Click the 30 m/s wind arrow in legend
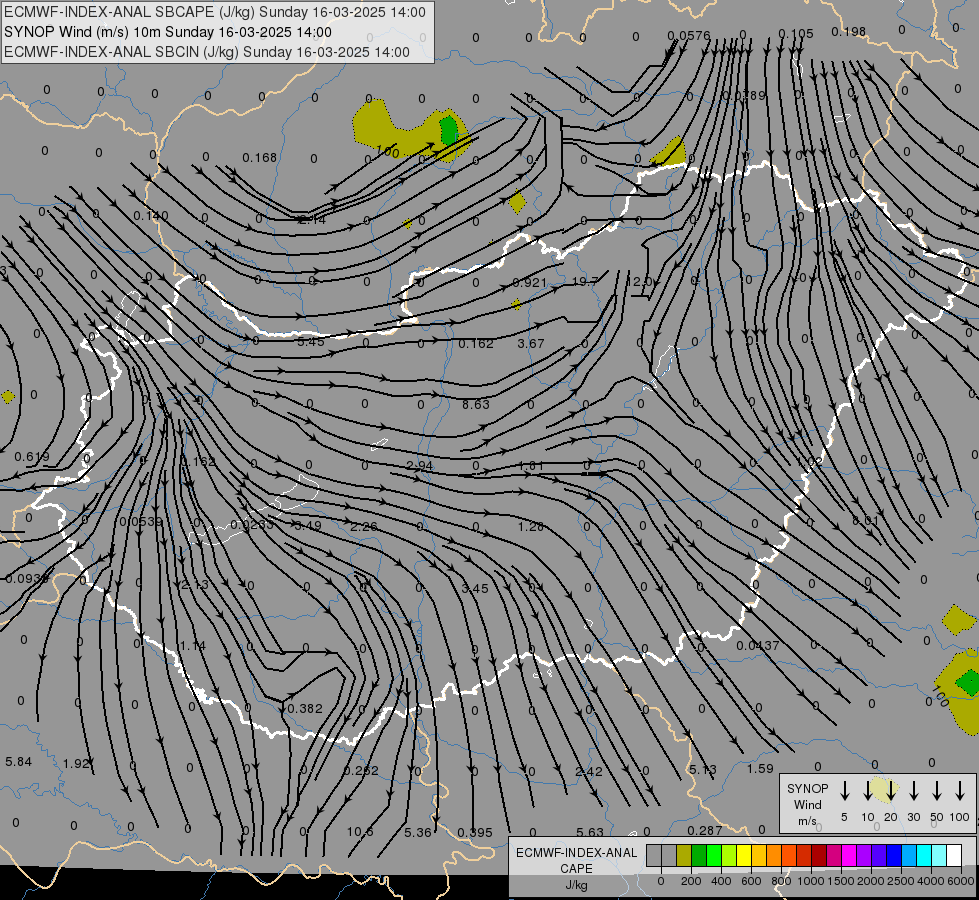Viewport: 979px width, 900px height. coord(913,791)
